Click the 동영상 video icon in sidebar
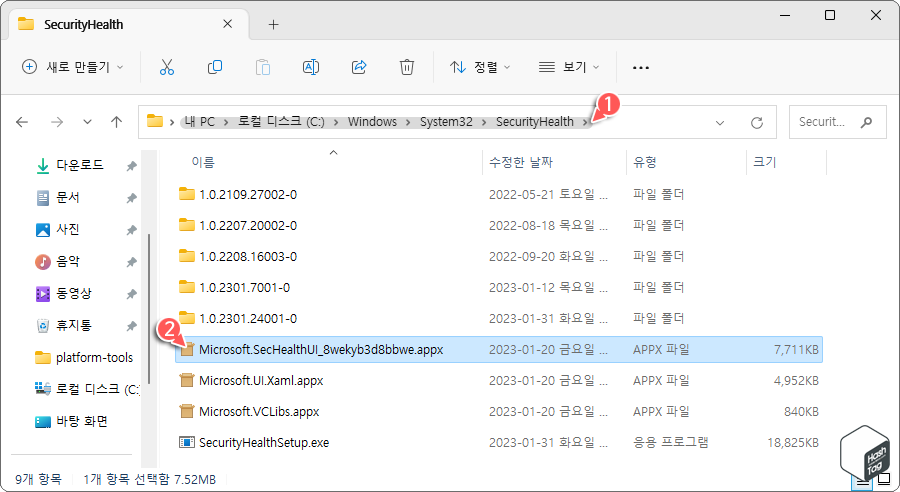The height and width of the screenshot is (492, 900). pos(42,294)
